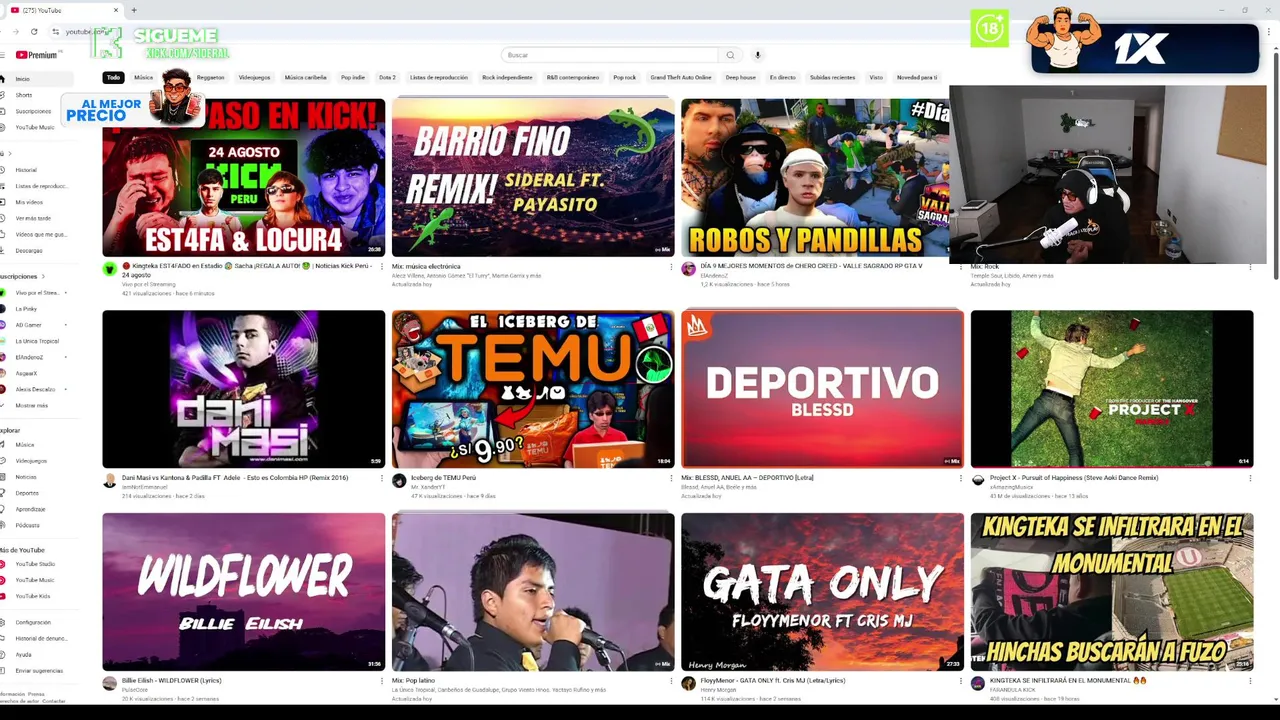Click the Buscar search input field
Image resolution: width=1280 pixels, height=720 pixels.
(x=610, y=55)
